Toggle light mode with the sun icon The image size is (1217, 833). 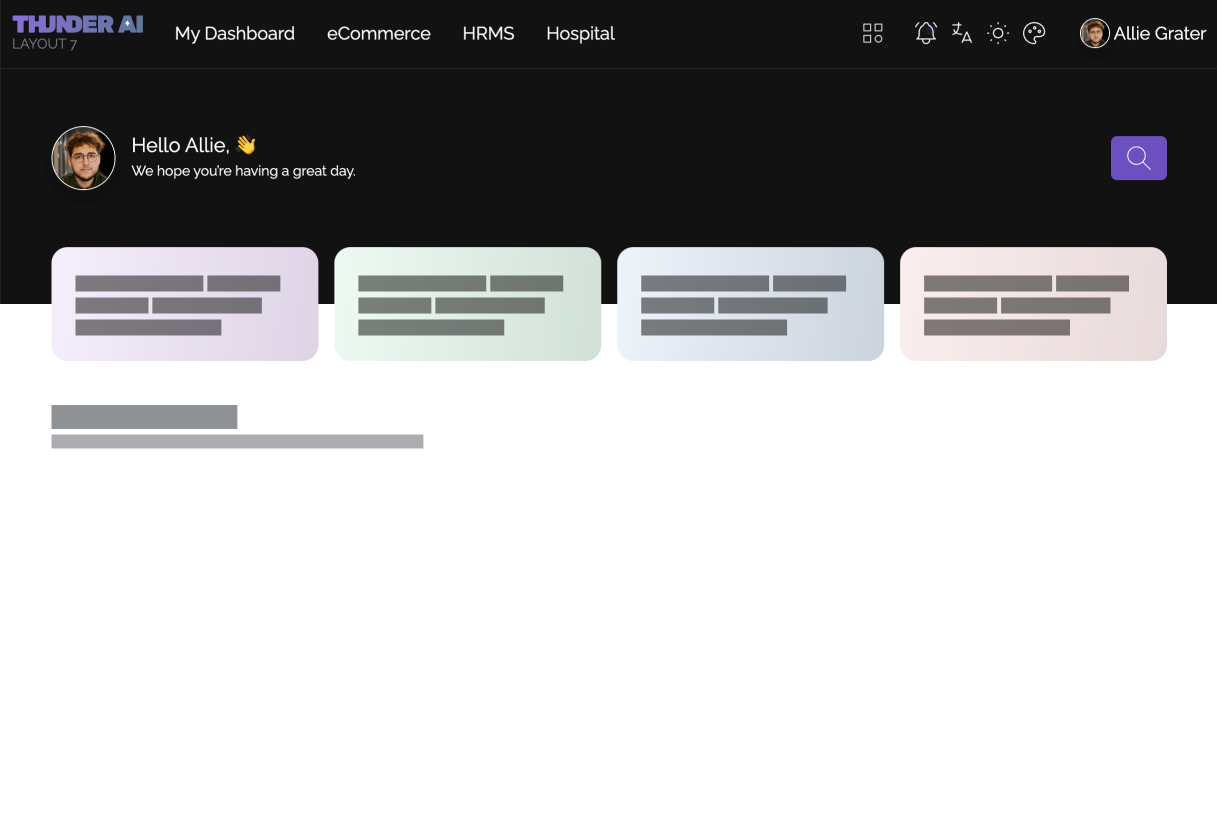[x=997, y=34]
